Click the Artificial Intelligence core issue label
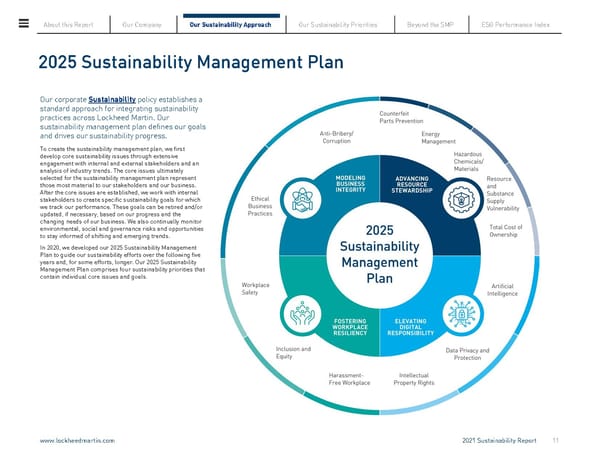Screen dimensions: 600x463 502,289
